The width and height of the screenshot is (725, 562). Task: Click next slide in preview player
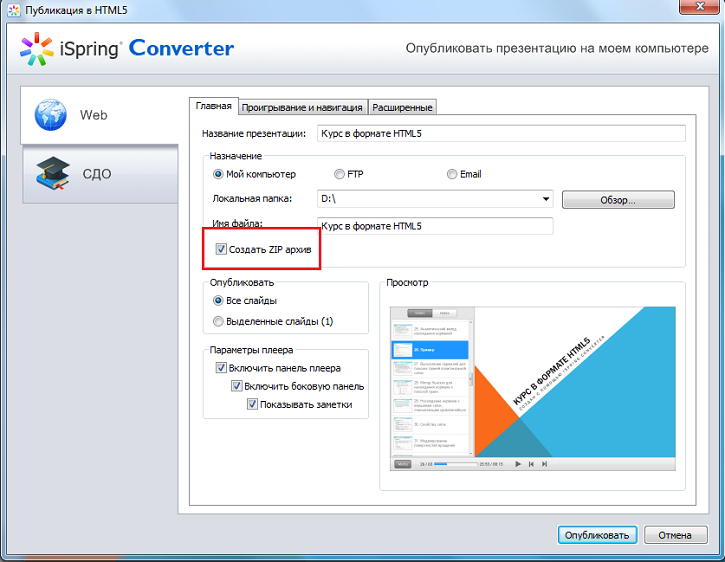pos(544,464)
